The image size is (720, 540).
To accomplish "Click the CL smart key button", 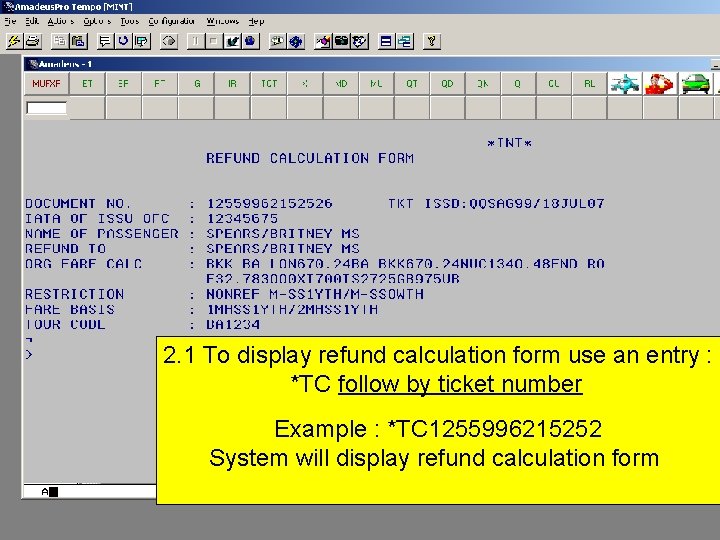I will pyautogui.click(x=553, y=84).
